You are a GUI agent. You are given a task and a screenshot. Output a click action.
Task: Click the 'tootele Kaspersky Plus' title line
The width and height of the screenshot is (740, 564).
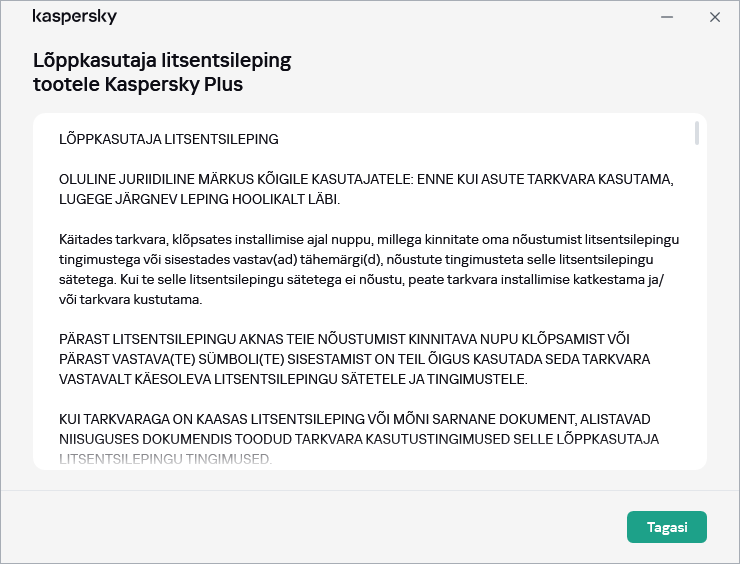(x=138, y=84)
